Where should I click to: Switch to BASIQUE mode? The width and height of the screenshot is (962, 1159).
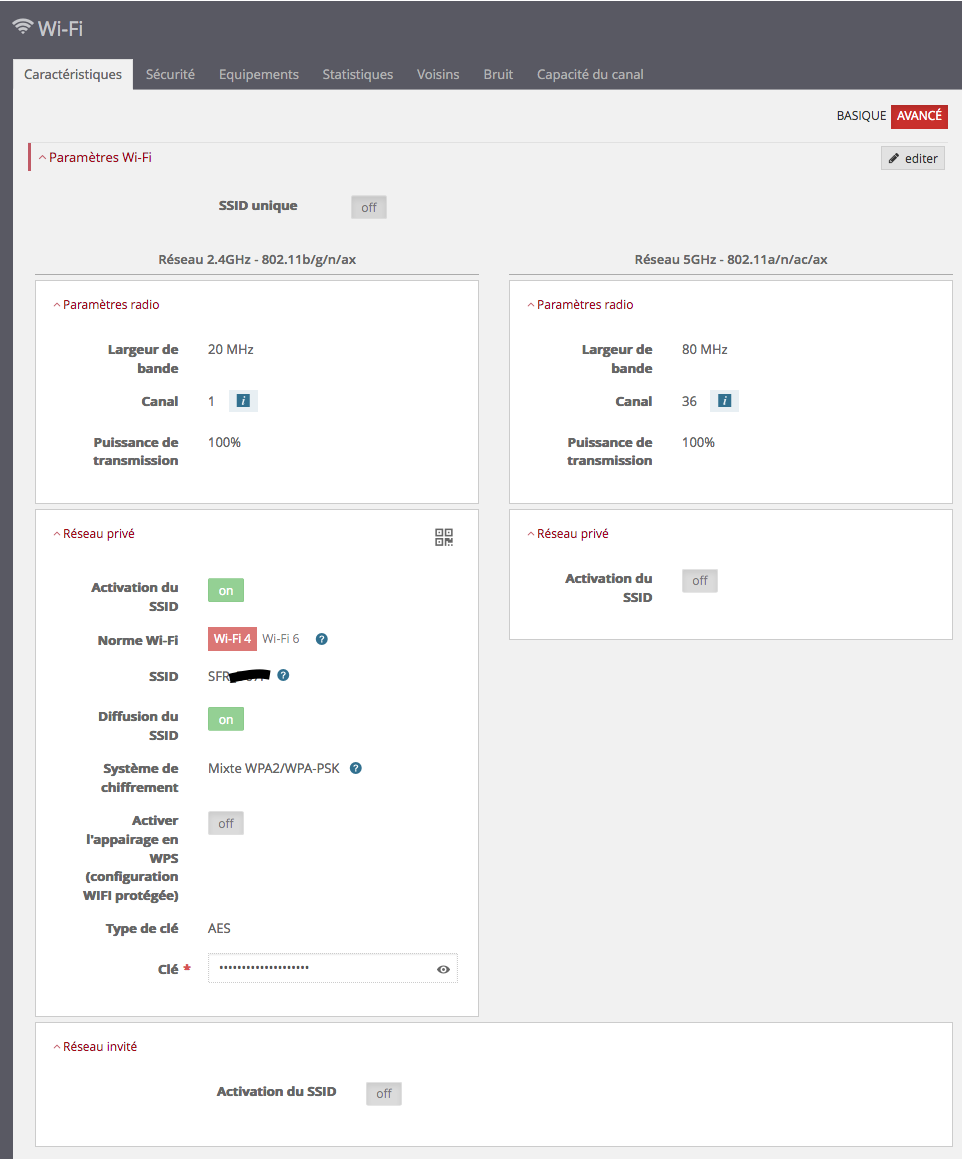861,116
